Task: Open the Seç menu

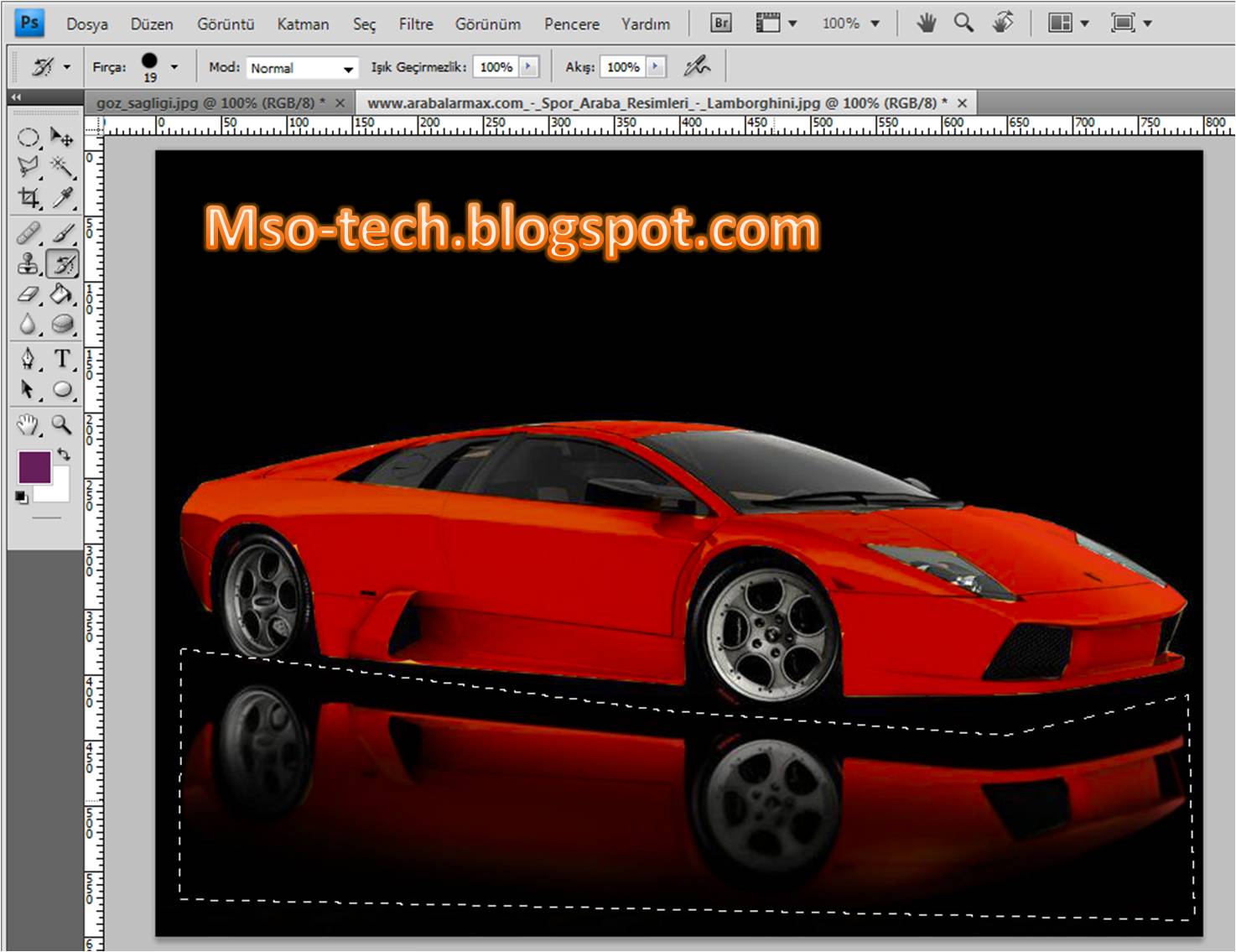Action: coord(364,24)
